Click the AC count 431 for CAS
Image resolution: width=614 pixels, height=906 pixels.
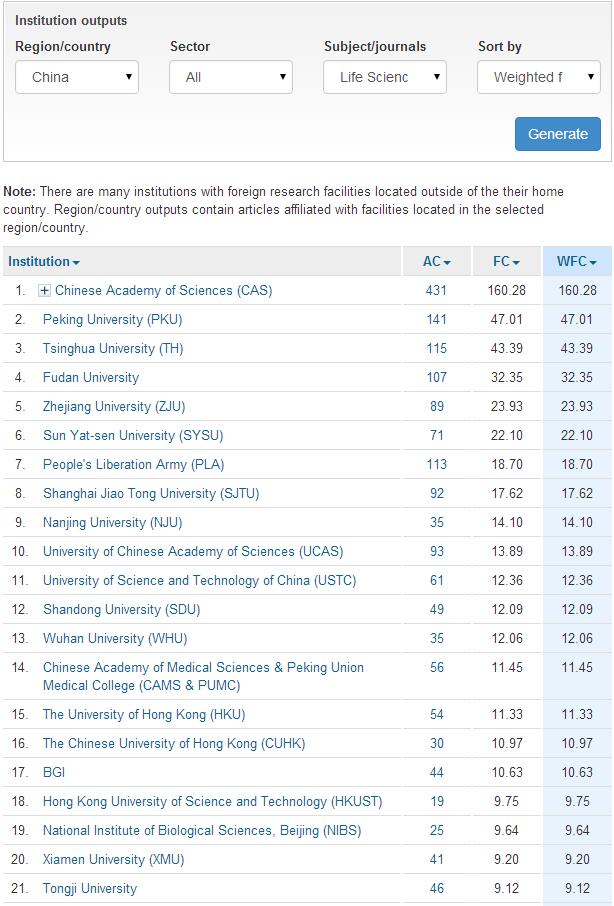point(435,291)
